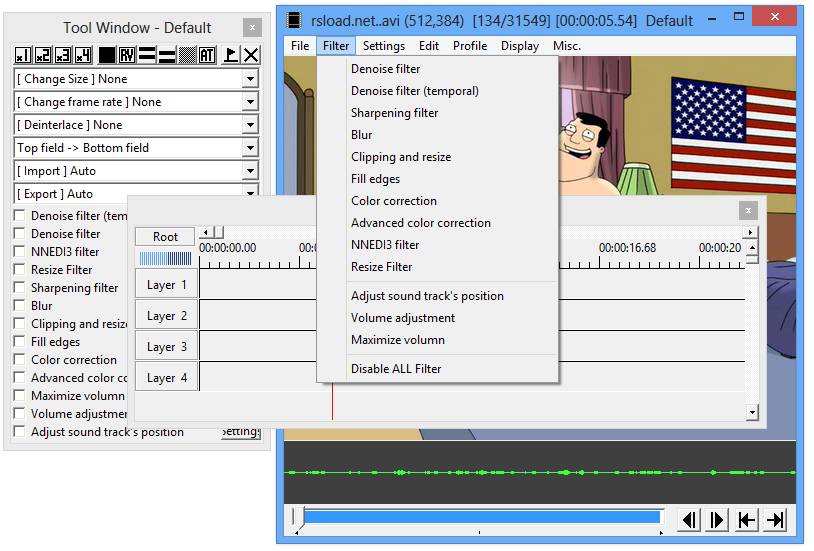Enable the Blur checkbox
814x551 pixels.
(19, 305)
